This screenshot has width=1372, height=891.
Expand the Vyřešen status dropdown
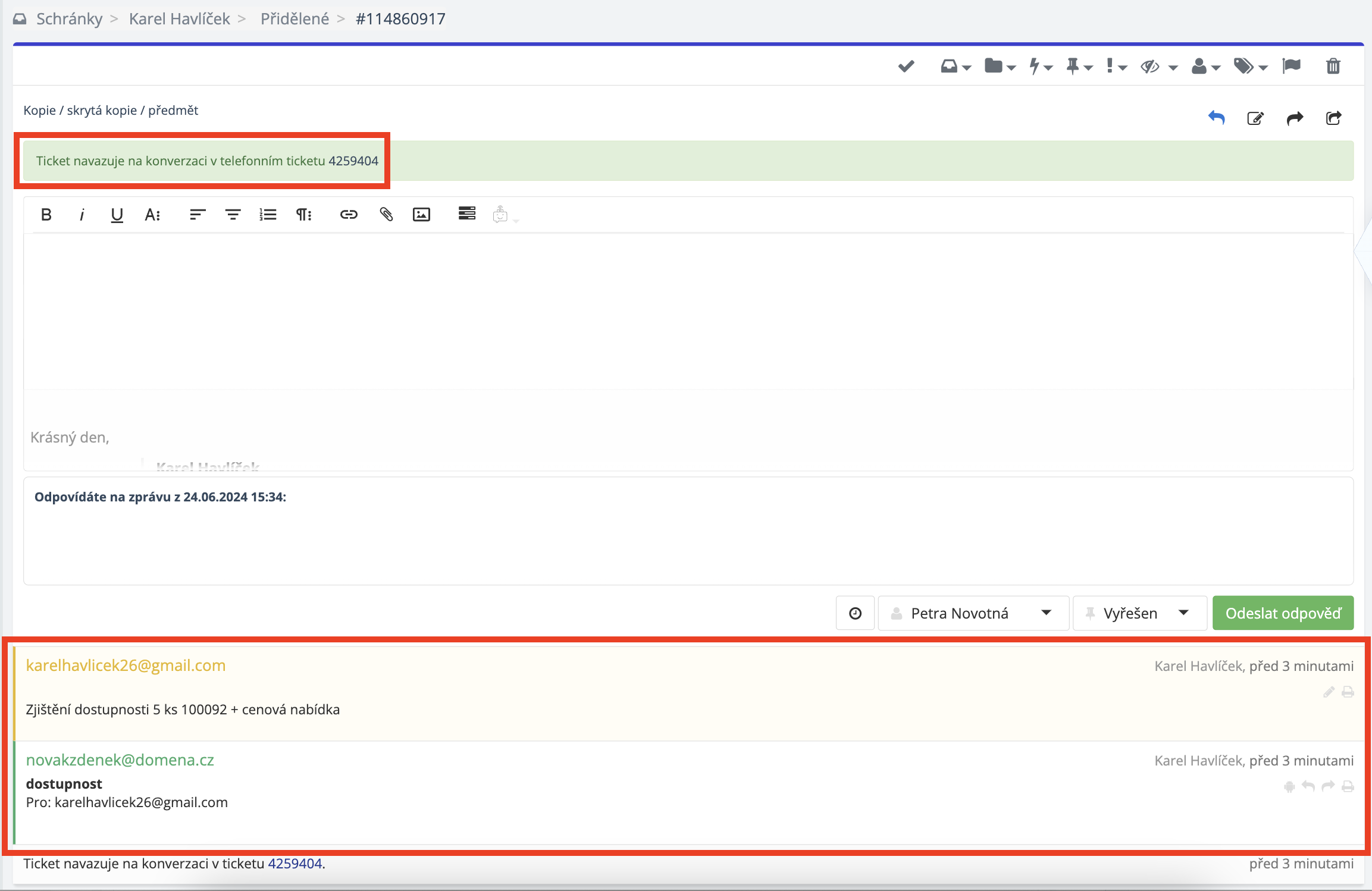1139,613
